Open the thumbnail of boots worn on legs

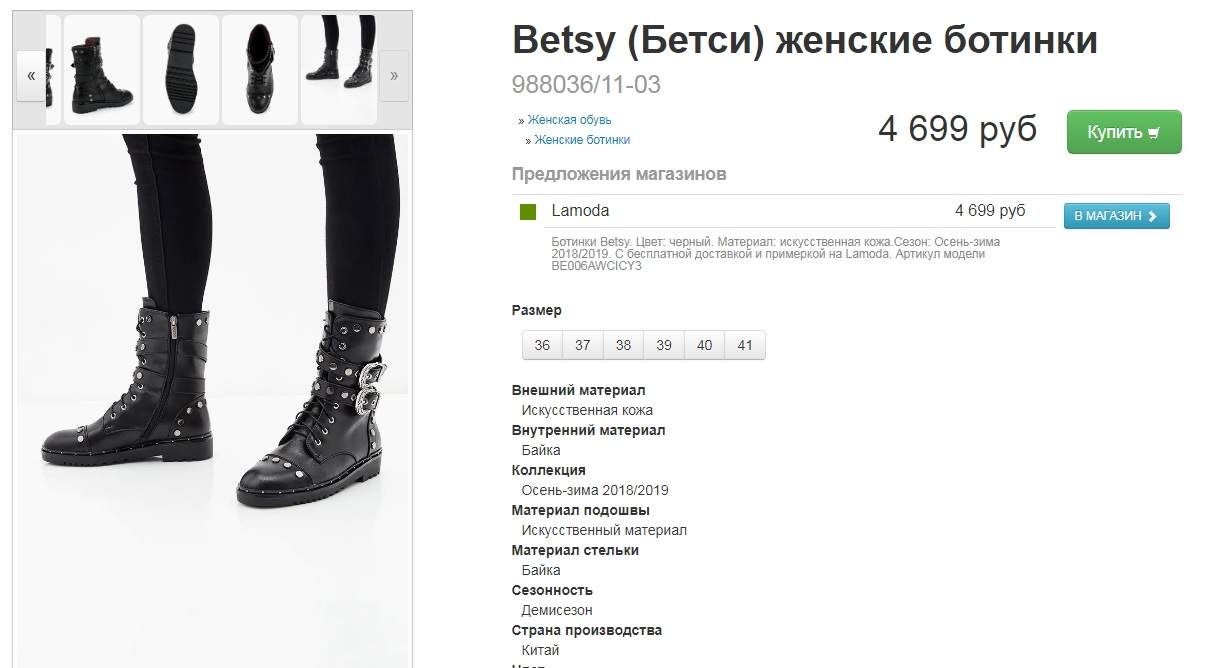pyautogui.click(x=339, y=70)
